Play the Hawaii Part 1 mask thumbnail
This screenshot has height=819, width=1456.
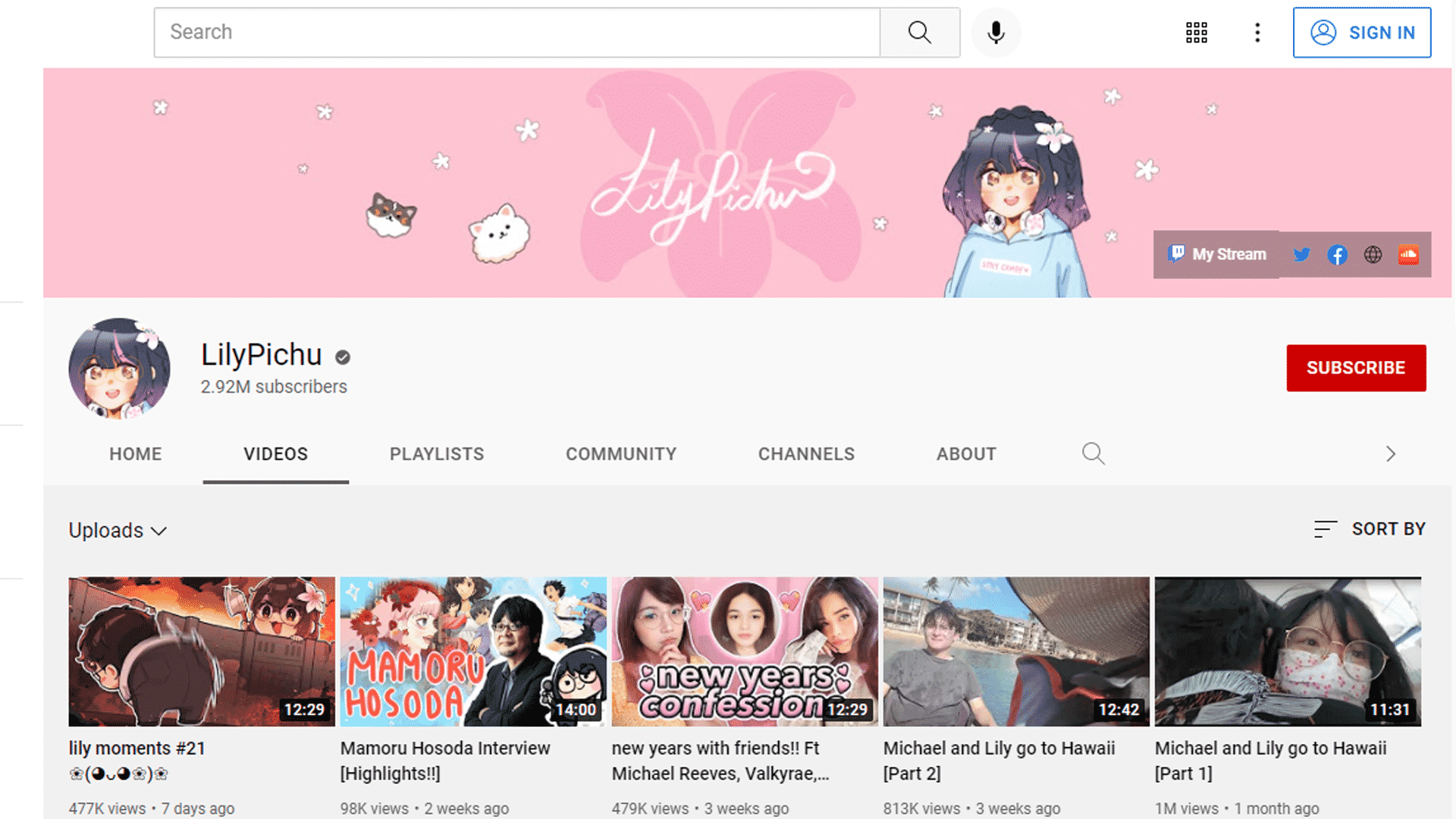pos(1288,652)
